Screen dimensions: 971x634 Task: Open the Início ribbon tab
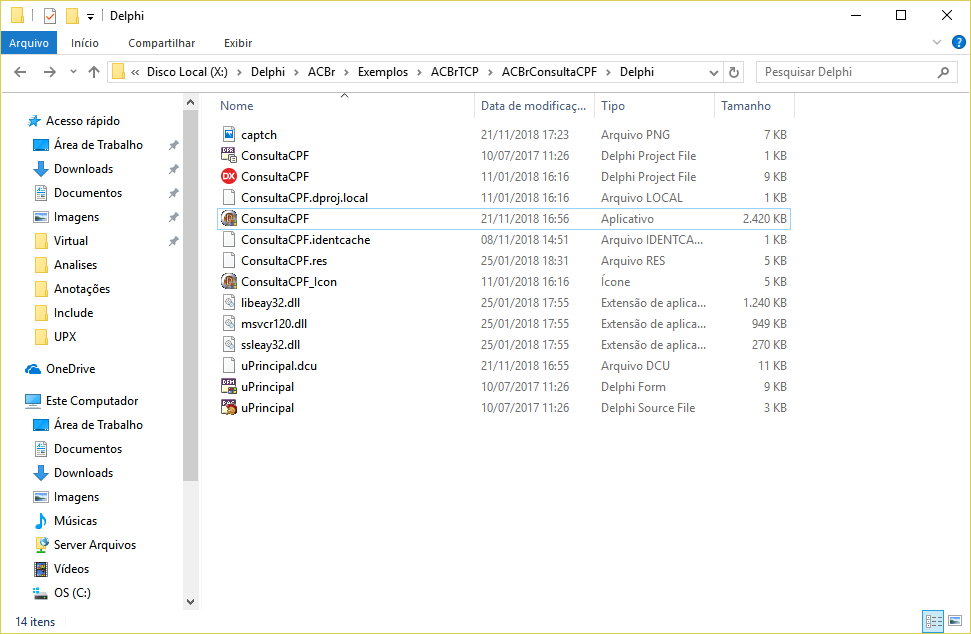coord(85,43)
